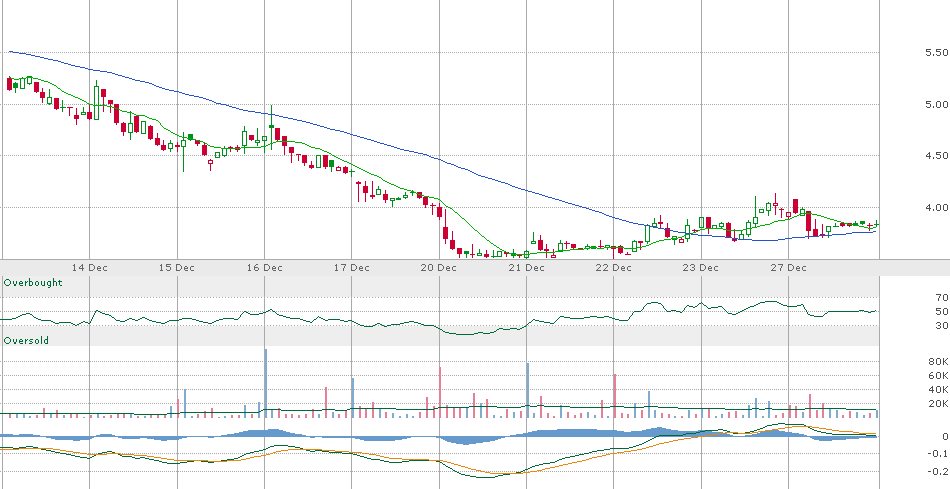
Task: Click the 60K volume axis label
Action: click(938, 376)
